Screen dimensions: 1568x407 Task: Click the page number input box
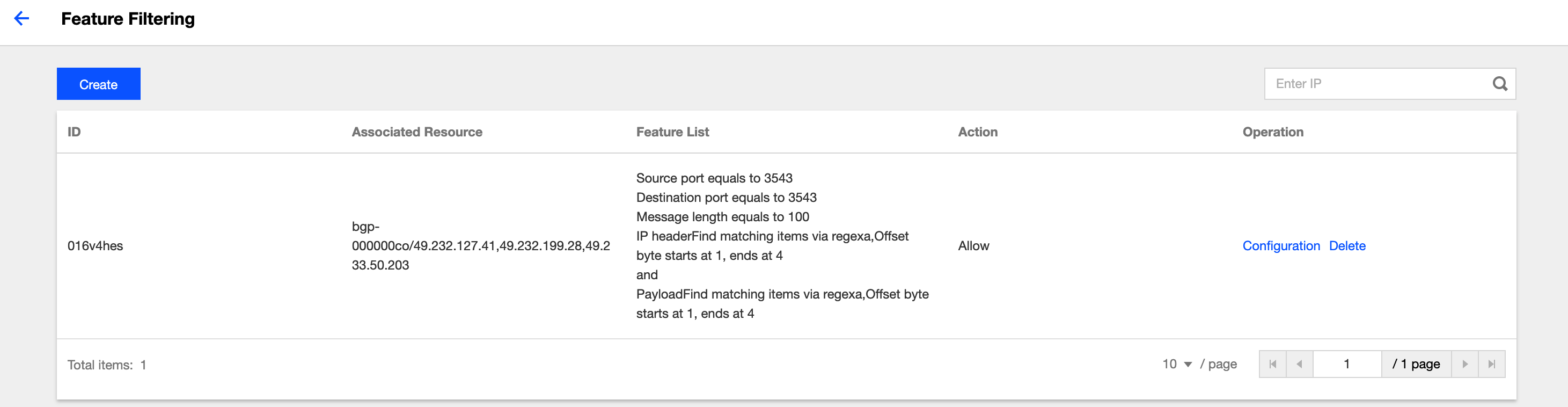(1347, 365)
